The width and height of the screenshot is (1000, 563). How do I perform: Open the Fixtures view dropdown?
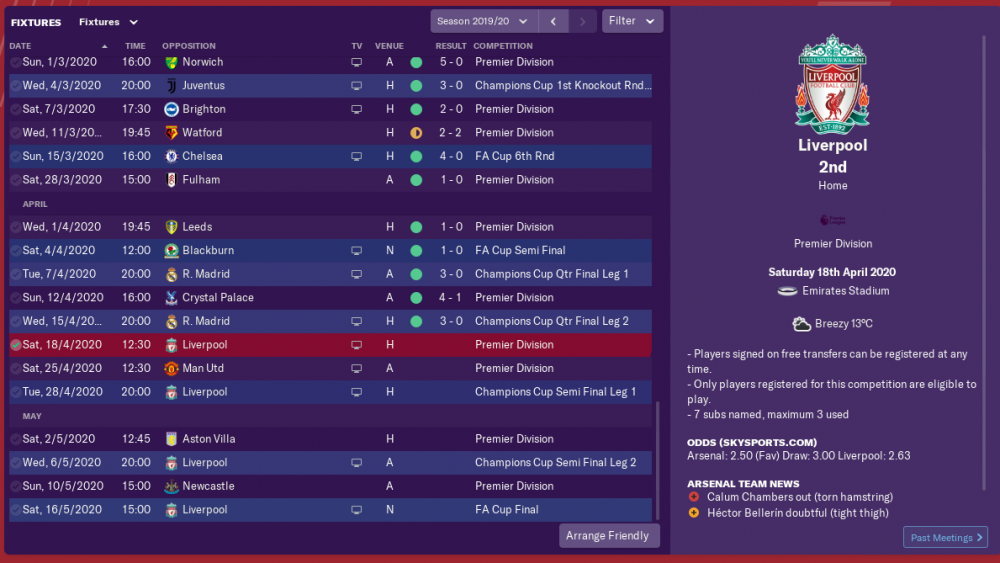coord(108,22)
